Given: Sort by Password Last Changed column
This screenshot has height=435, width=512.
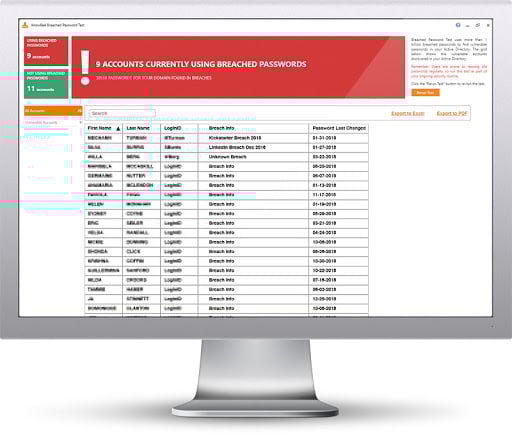Looking at the screenshot, I should click(x=339, y=128).
